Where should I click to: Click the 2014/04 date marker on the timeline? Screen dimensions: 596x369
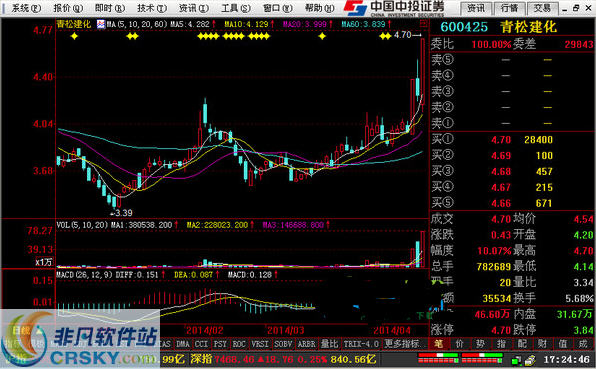pyautogui.click(x=392, y=330)
